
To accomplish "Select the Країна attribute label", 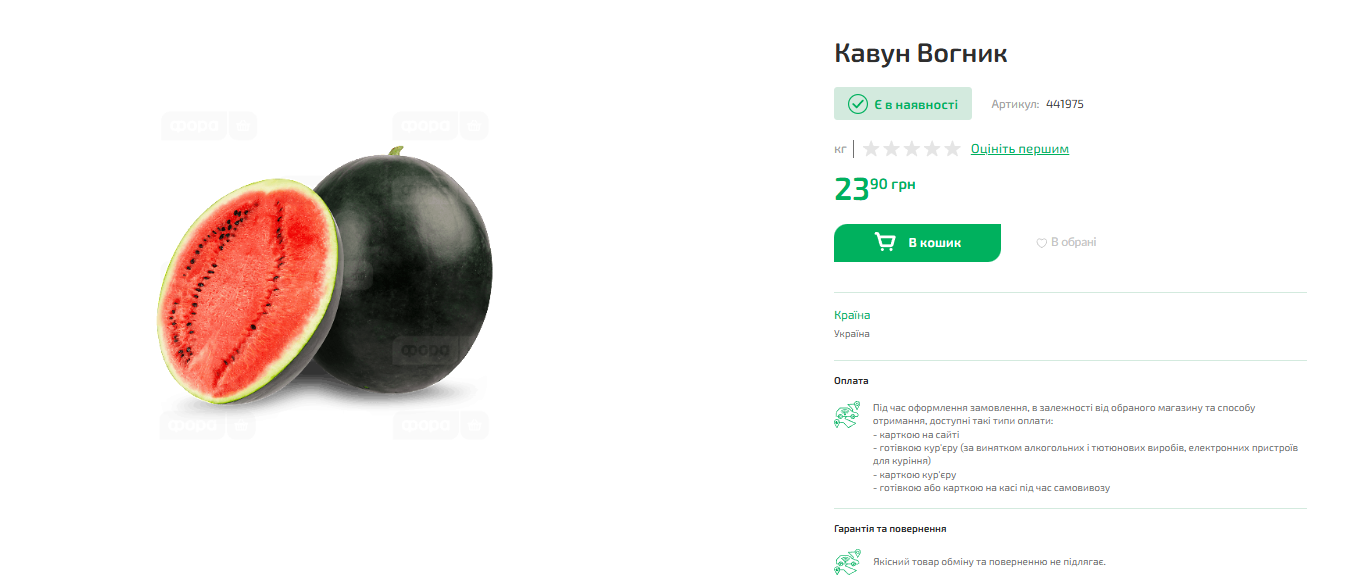I will pyautogui.click(x=852, y=315).
